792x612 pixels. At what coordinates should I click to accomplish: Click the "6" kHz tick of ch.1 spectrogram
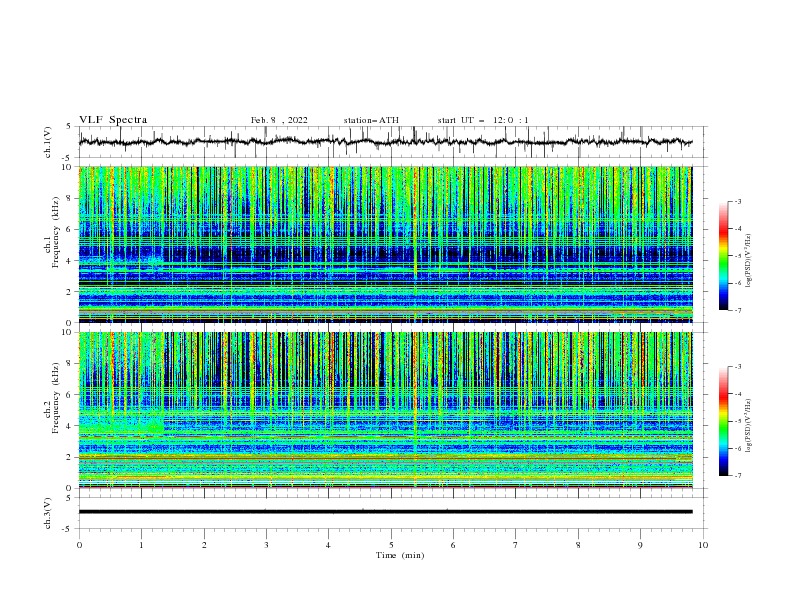70,229
